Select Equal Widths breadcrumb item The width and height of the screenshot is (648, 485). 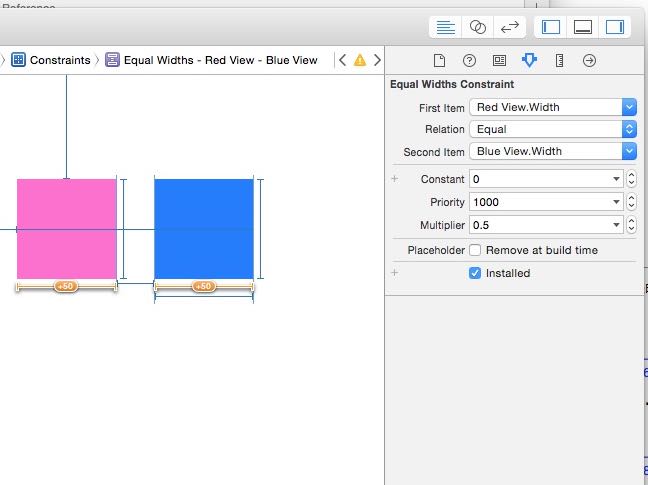[221, 60]
